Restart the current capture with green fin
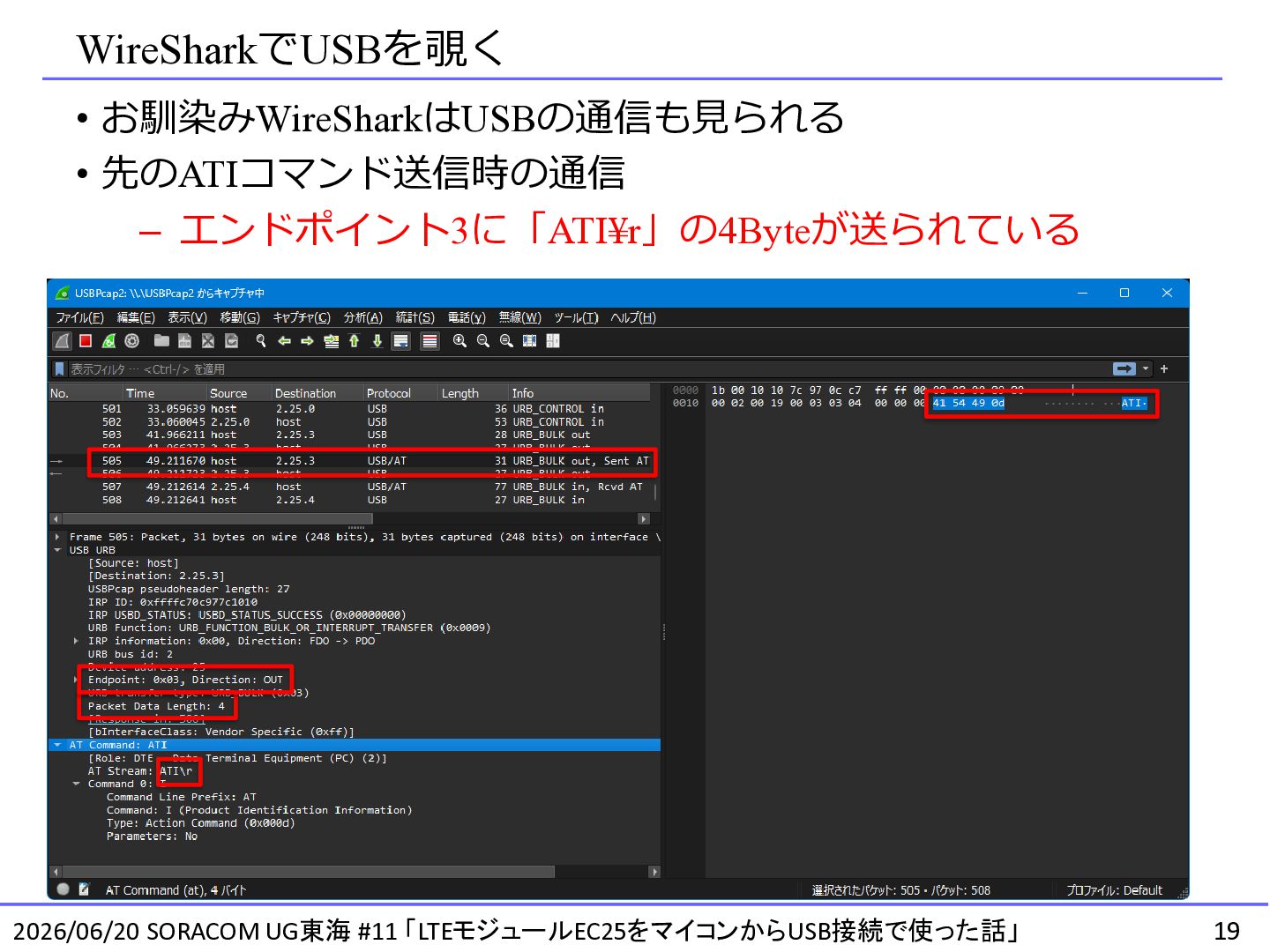The height and width of the screenshot is (952, 1270). tap(108, 341)
